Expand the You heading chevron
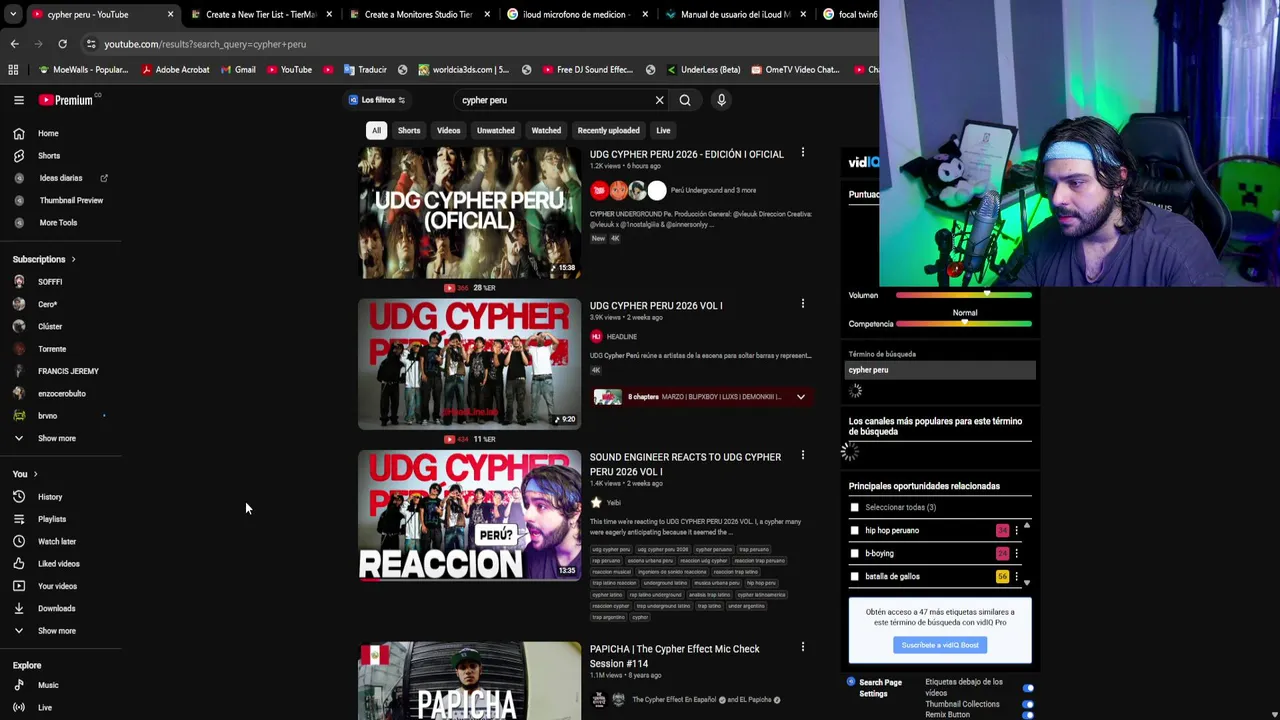This screenshot has width=1280, height=720. (35, 474)
